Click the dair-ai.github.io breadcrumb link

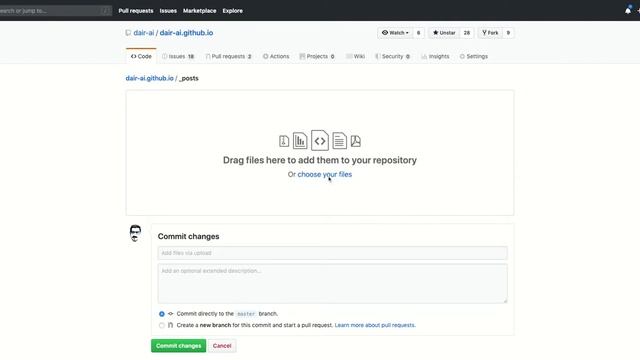point(149,78)
